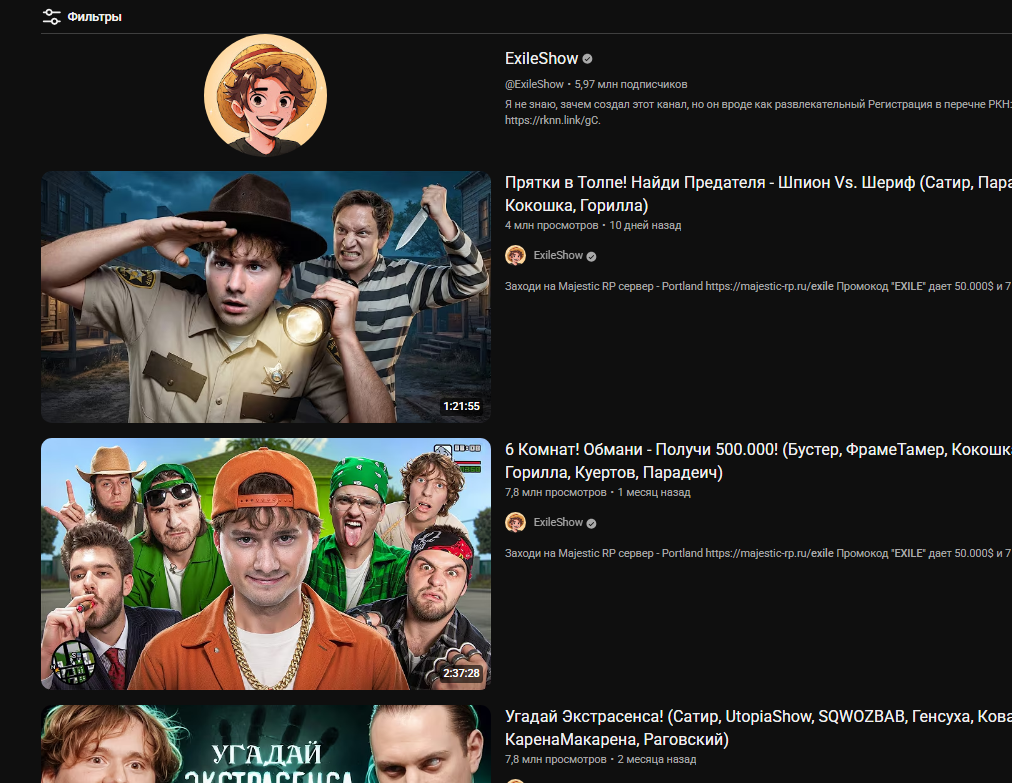This screenshot has width=1012, height=783.
Task: Click the https://rknn.link/gC. text
Action: tap(552, 120)
